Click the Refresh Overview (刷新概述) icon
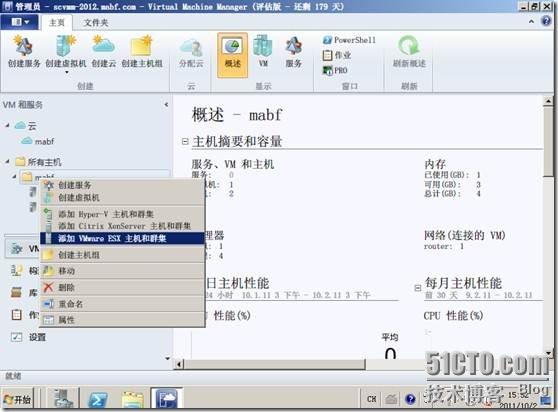 coord(409,52)
